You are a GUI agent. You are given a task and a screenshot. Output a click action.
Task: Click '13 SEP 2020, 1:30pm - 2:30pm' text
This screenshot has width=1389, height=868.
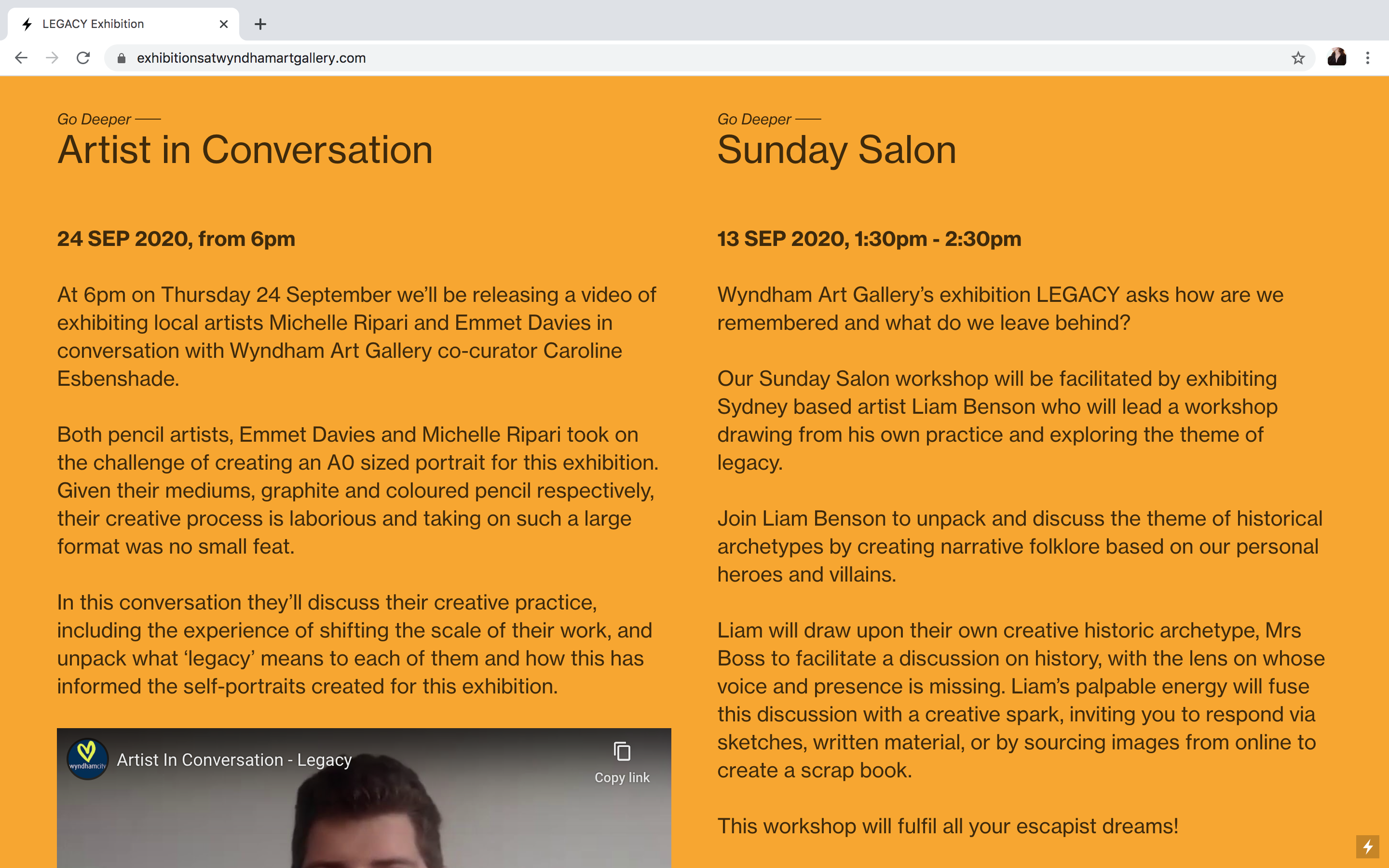[870, 239]
